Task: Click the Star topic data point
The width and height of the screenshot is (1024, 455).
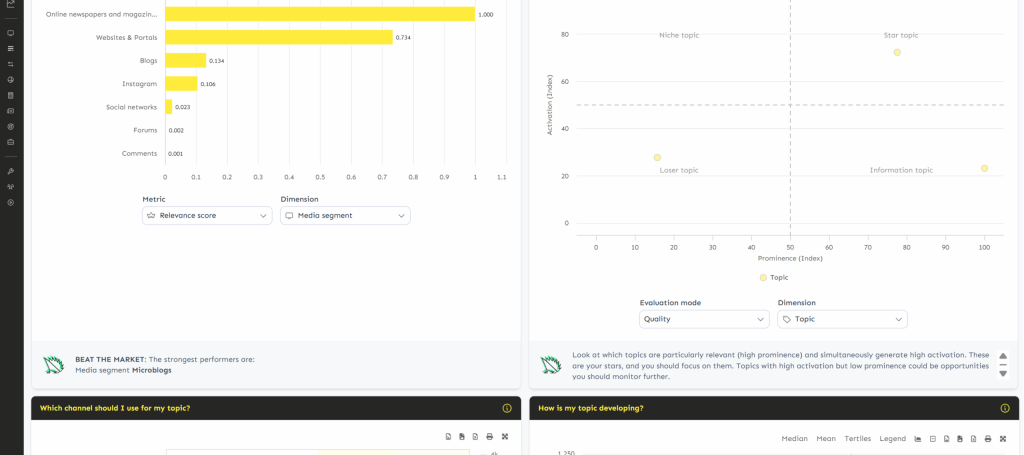Action: tap(897, 52)
